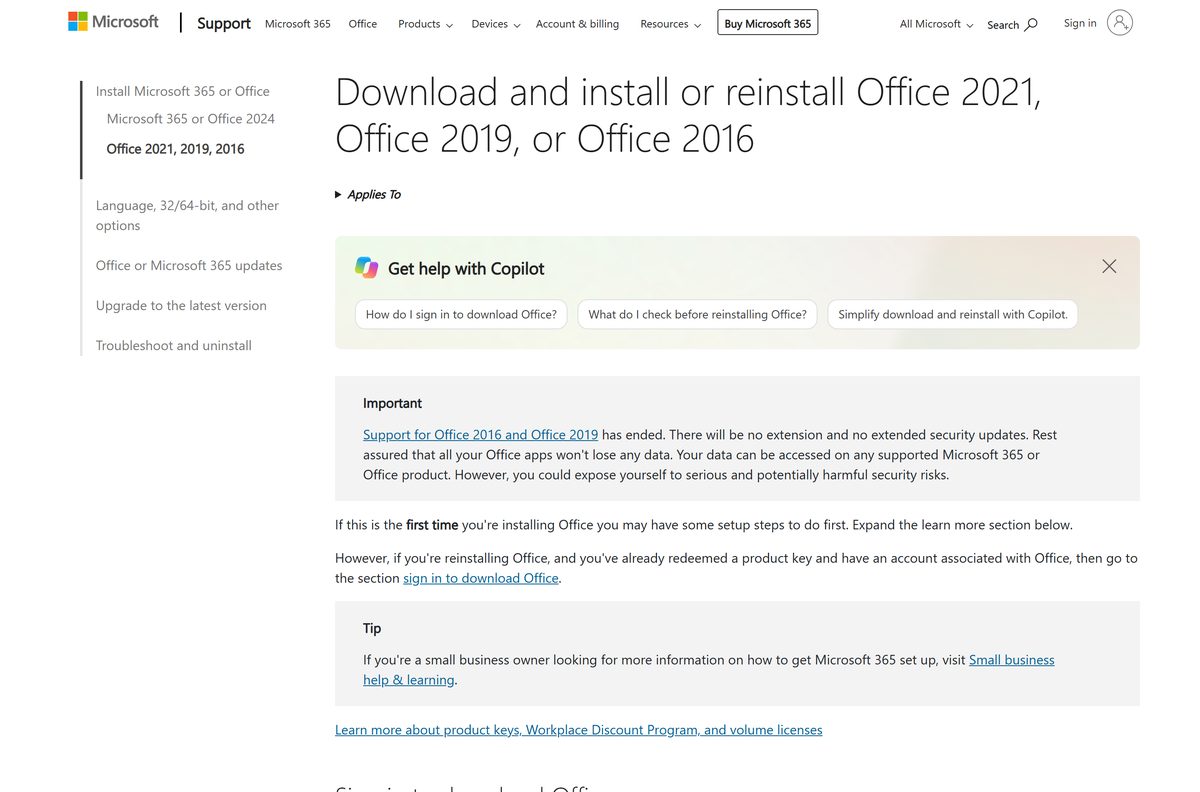Click the Buy Microsoft 365 button
The width and height of the screenshot is (1200, 792).
click(x=768, y=23)
